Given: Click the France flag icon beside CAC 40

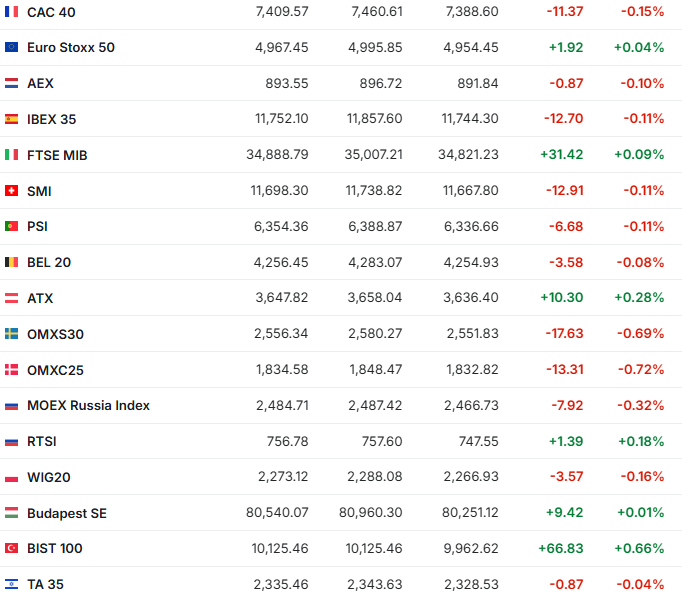Looking at the screenshot, I should pyautogui.click(x=12, y=12).
